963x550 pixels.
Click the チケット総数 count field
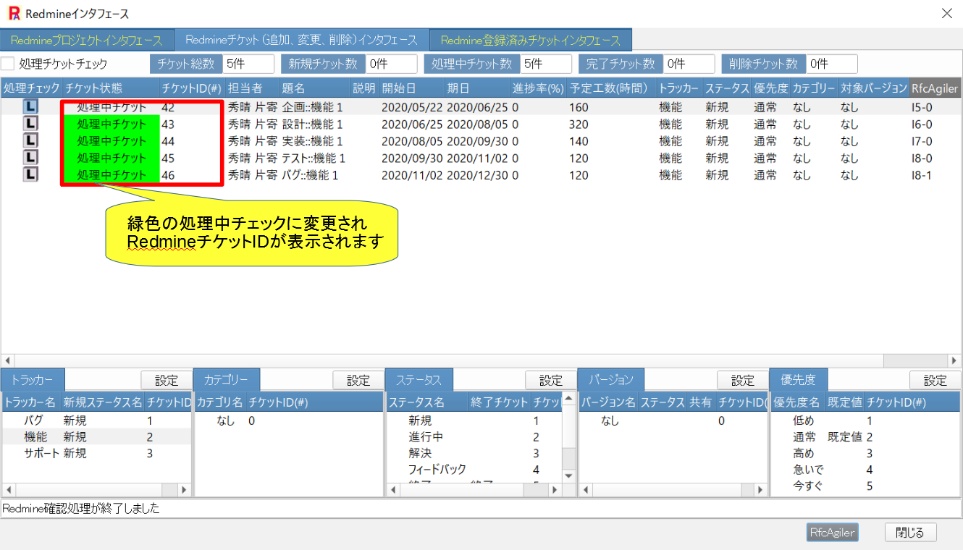coord(248,64)
